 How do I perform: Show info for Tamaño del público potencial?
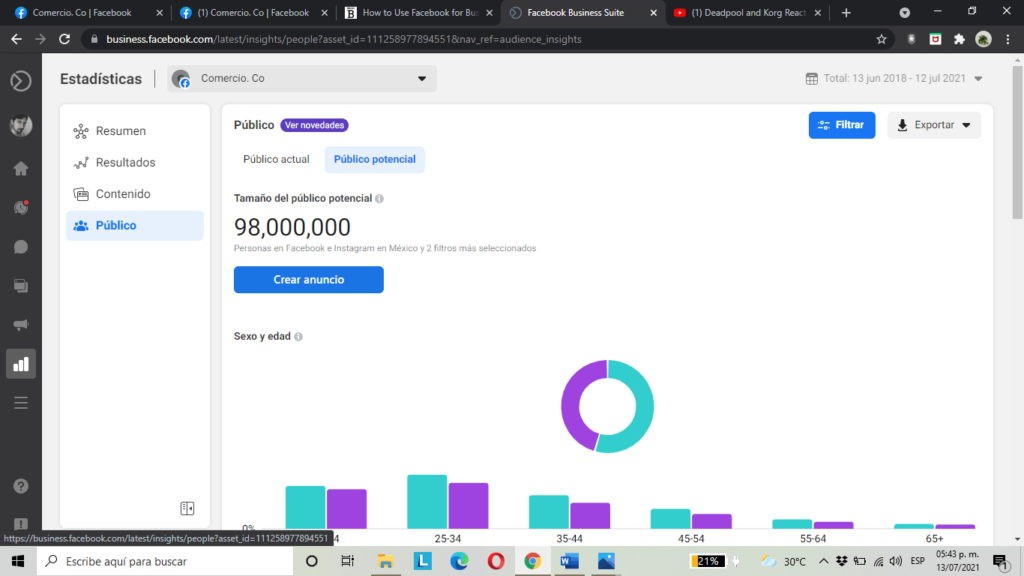coord(379,199)
